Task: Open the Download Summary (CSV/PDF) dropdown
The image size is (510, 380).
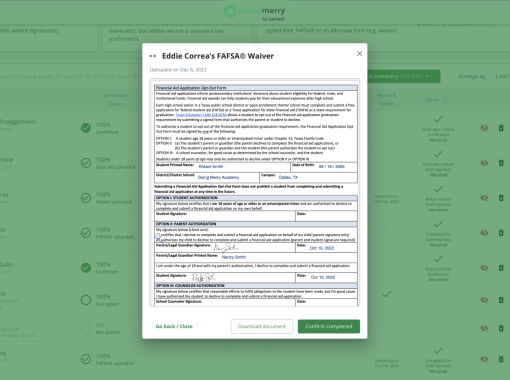Action: (403, 76)
